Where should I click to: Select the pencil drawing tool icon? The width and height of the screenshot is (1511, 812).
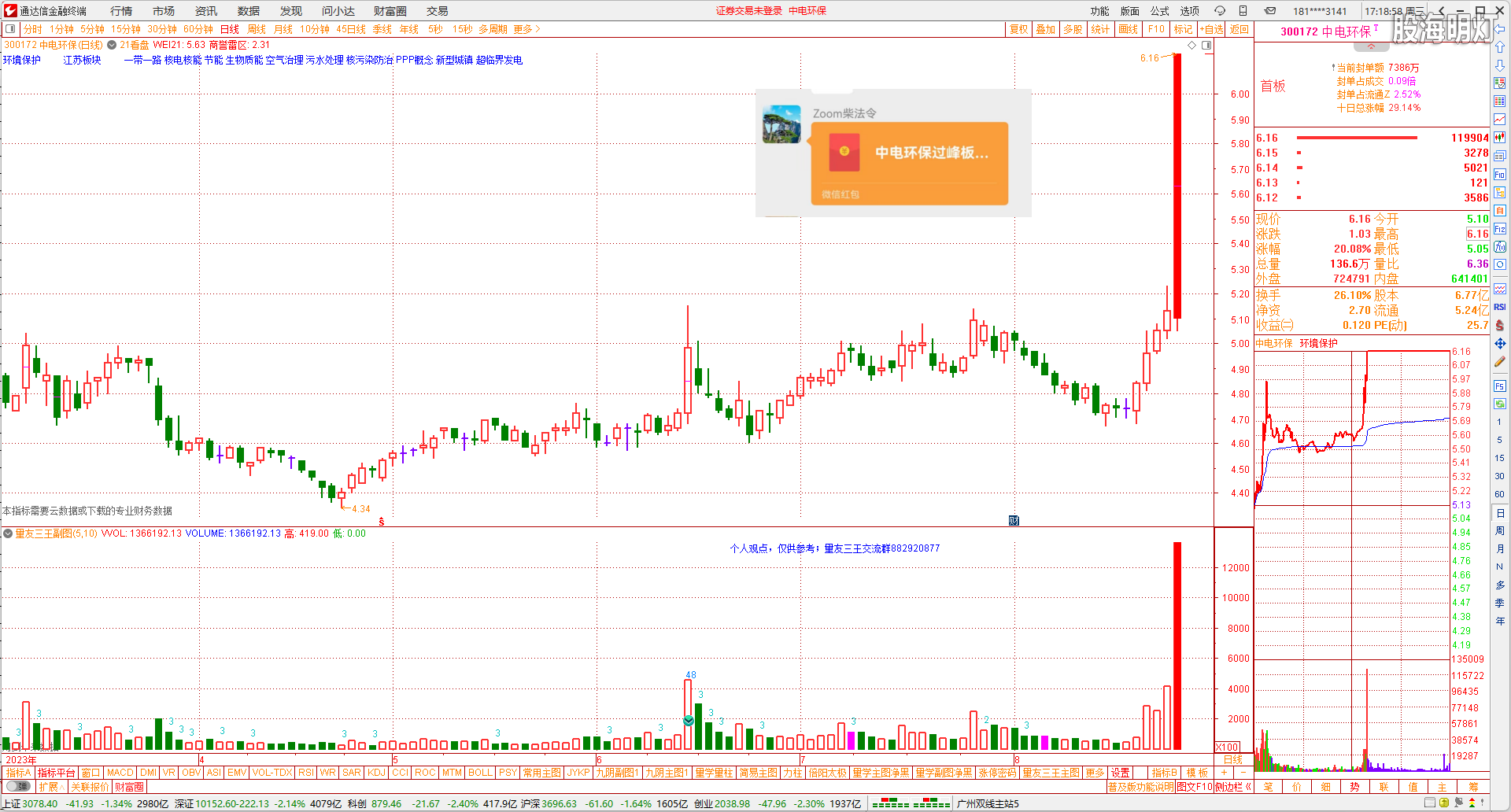pos(1500,361)
